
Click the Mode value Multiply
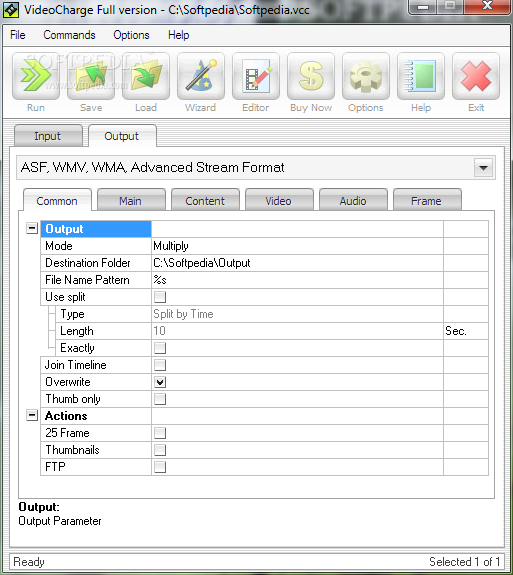pos(171,246)
